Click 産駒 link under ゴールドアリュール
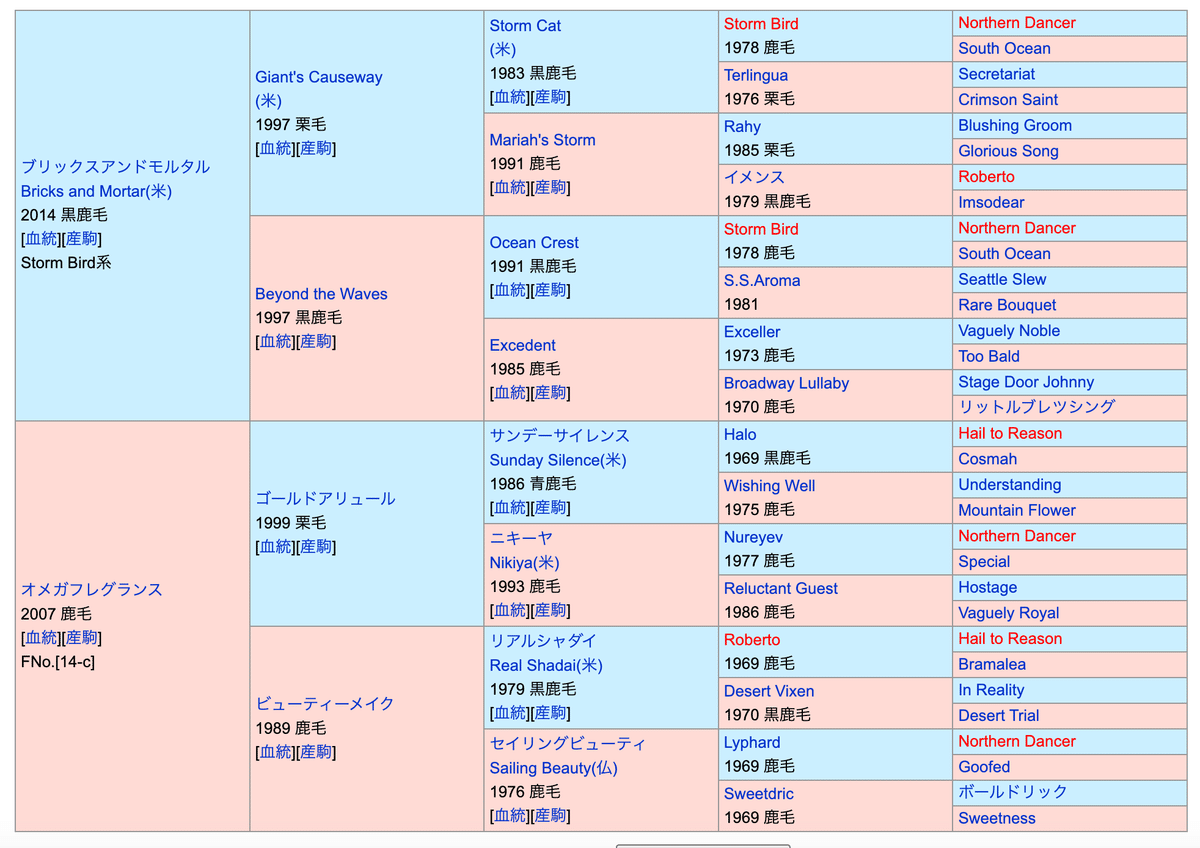 (315, 547)
